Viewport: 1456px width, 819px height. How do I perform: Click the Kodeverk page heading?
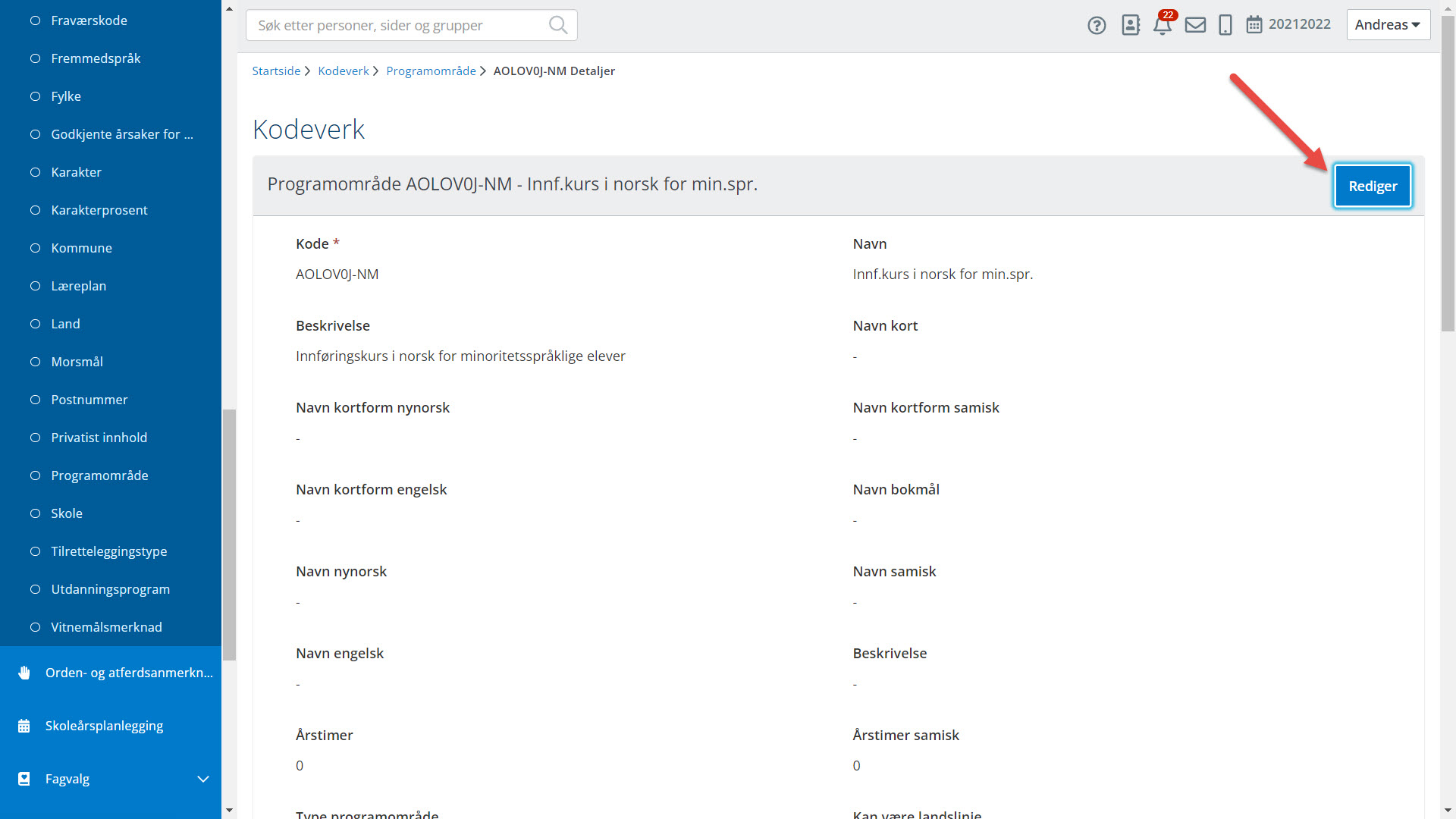click(x=309, y=129)
